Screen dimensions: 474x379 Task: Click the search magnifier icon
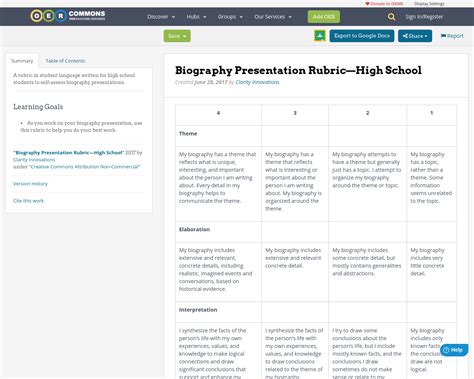[391, 17]
